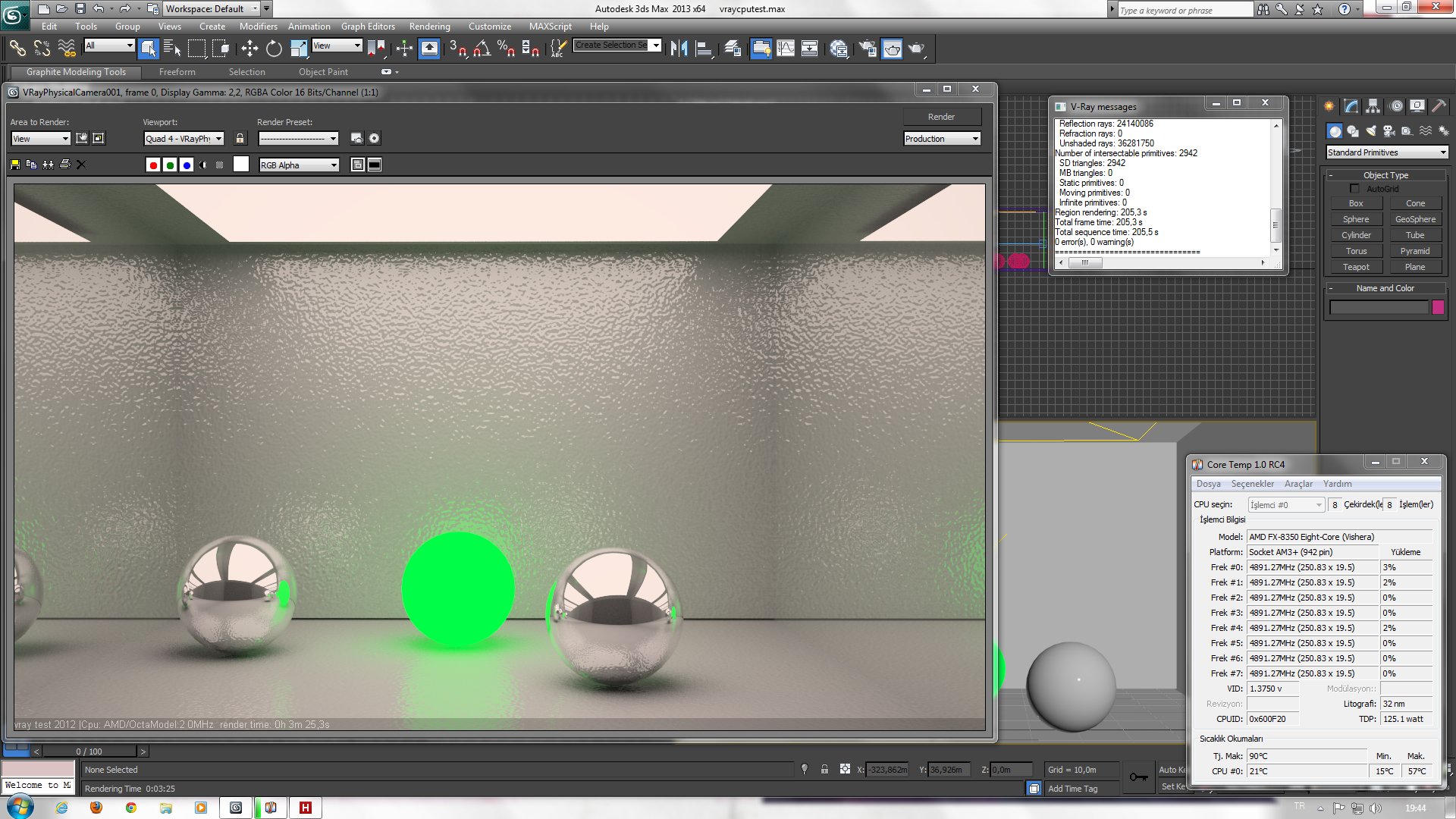Enable the AutoGrid checkbox
Viewport: 1456px width, 819px height.
point(1354,189)
